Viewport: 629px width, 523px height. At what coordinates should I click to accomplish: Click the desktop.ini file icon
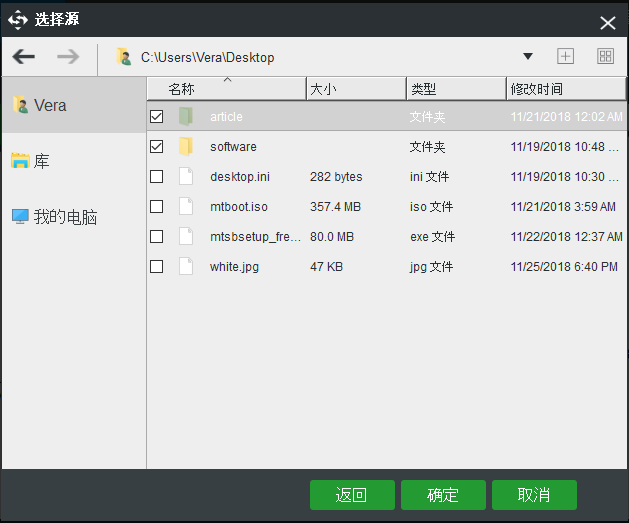tap(186, 176)
